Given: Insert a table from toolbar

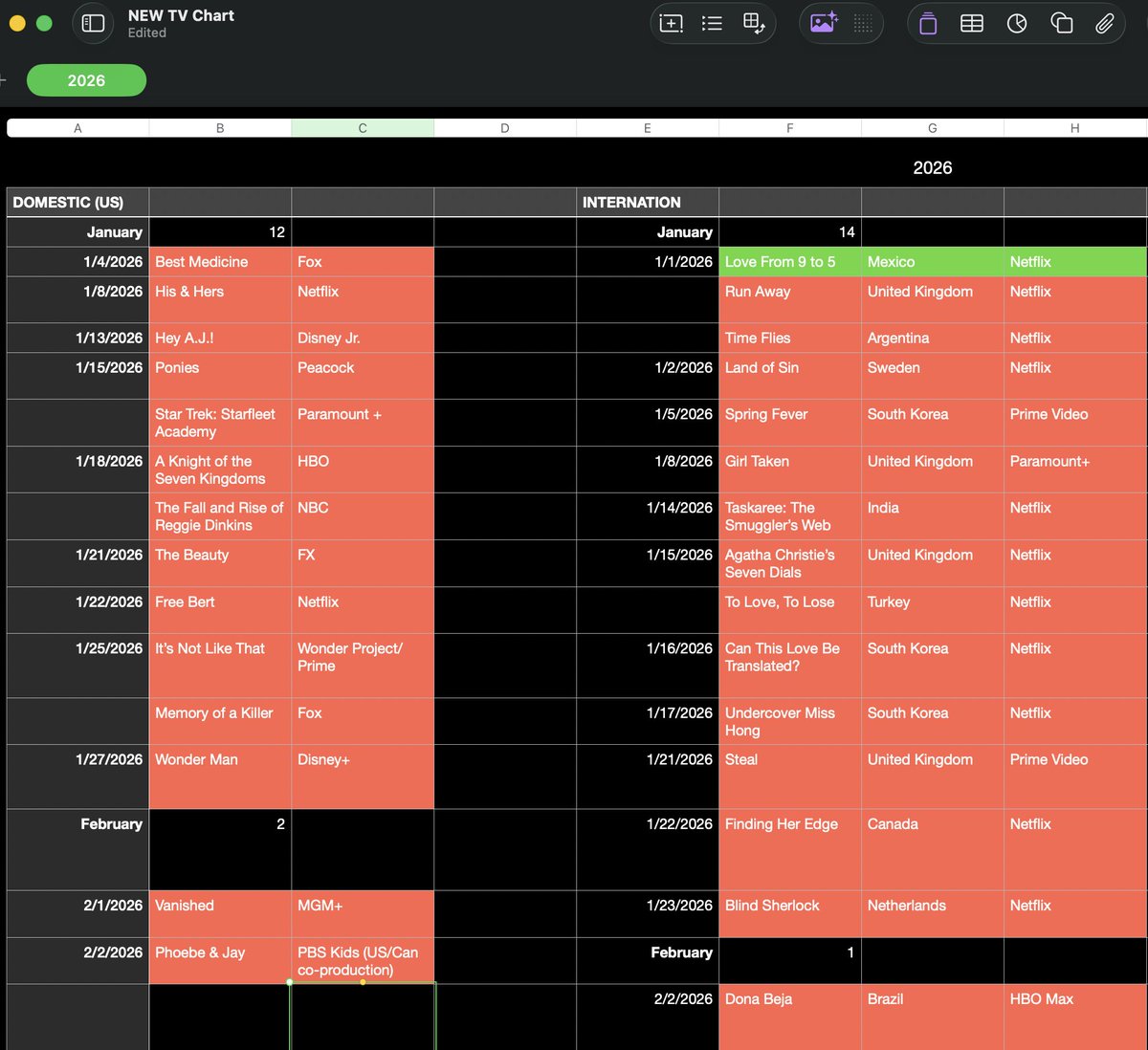Looking at the screenshot, I should click(972, 24).
